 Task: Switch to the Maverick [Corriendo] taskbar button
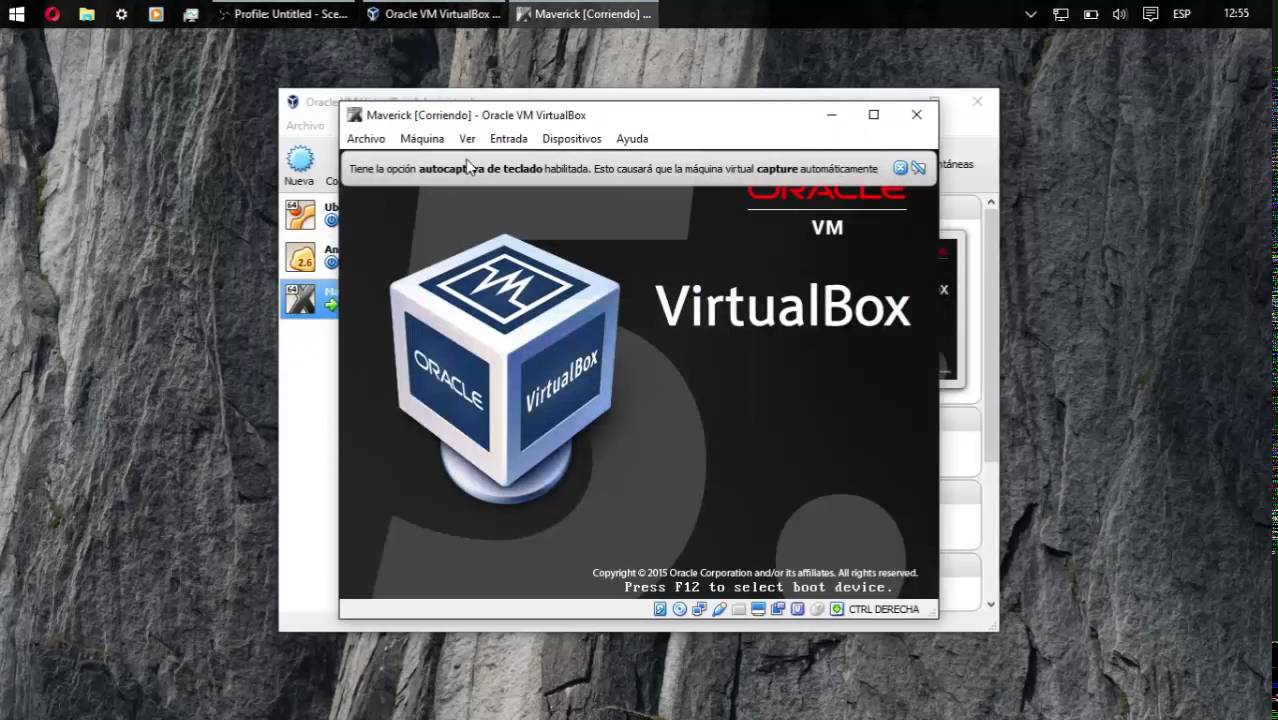coord(583,14)
